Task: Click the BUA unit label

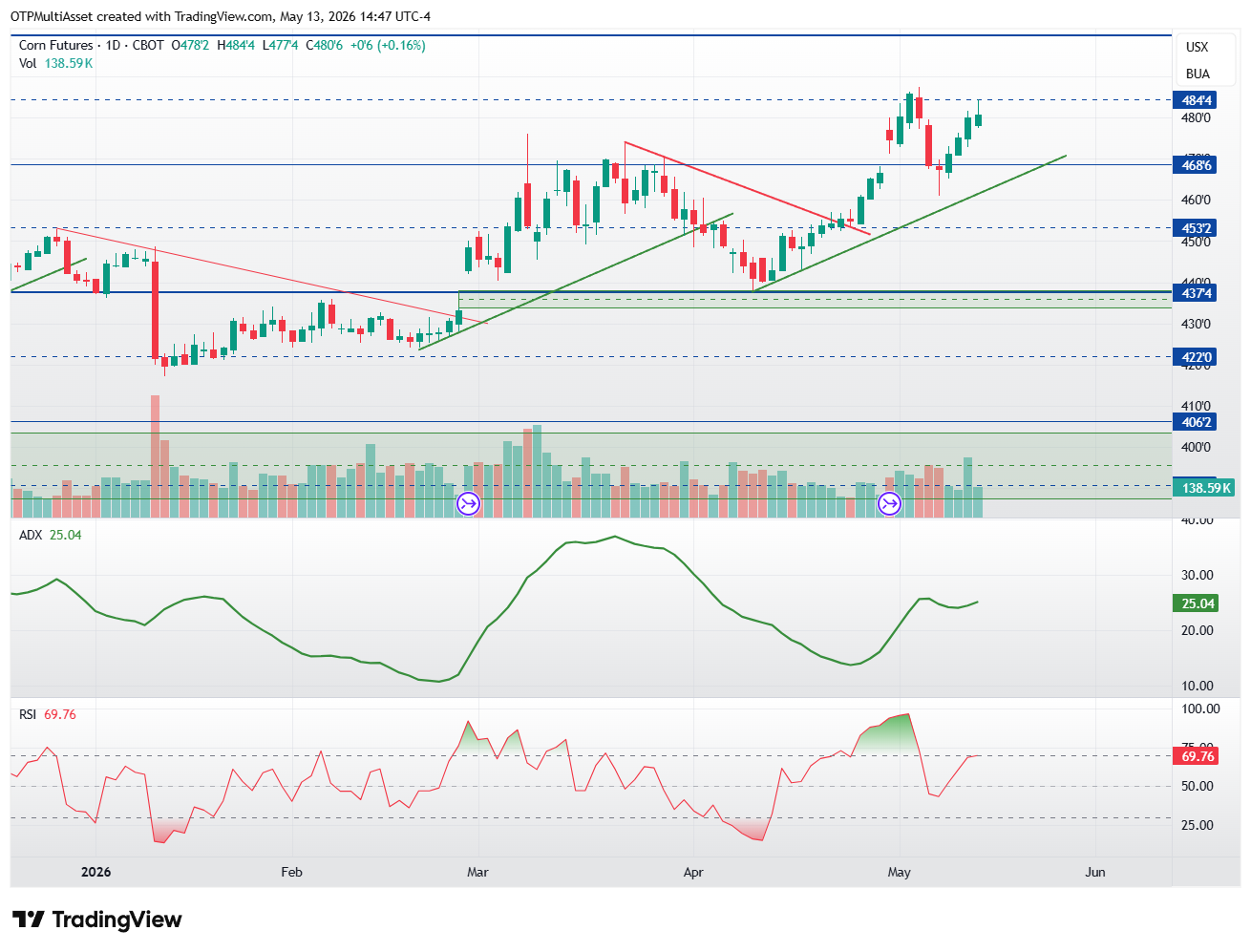Action: (1198, 74)
